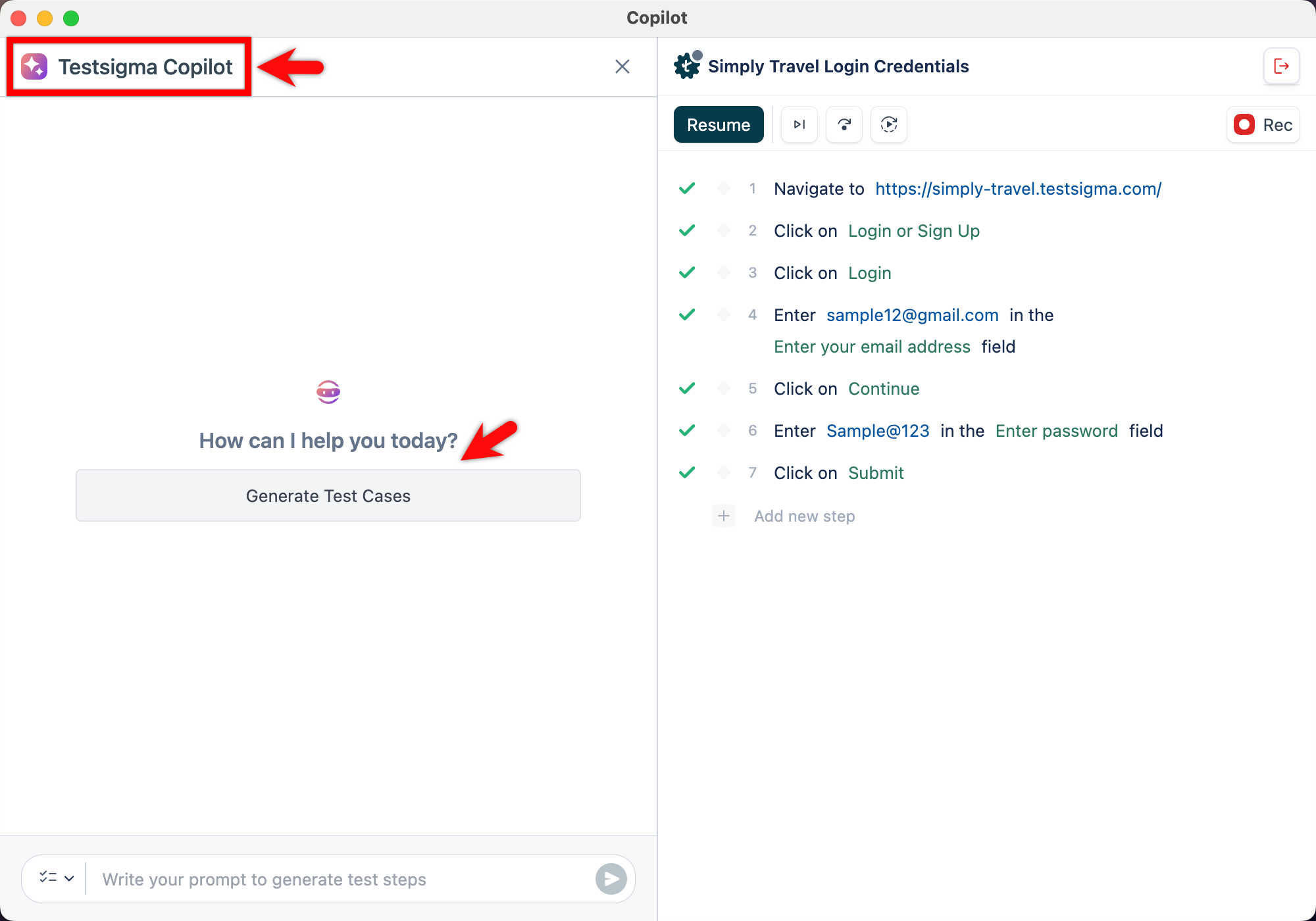Toggle breakpoint dot on step 7

[x=724, y=472]
